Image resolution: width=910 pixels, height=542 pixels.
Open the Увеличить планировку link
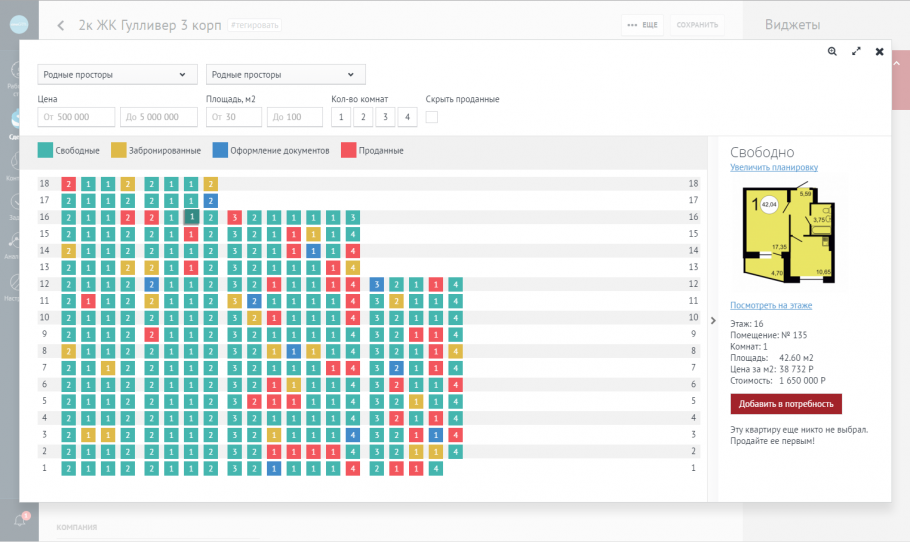pos(773,167)
